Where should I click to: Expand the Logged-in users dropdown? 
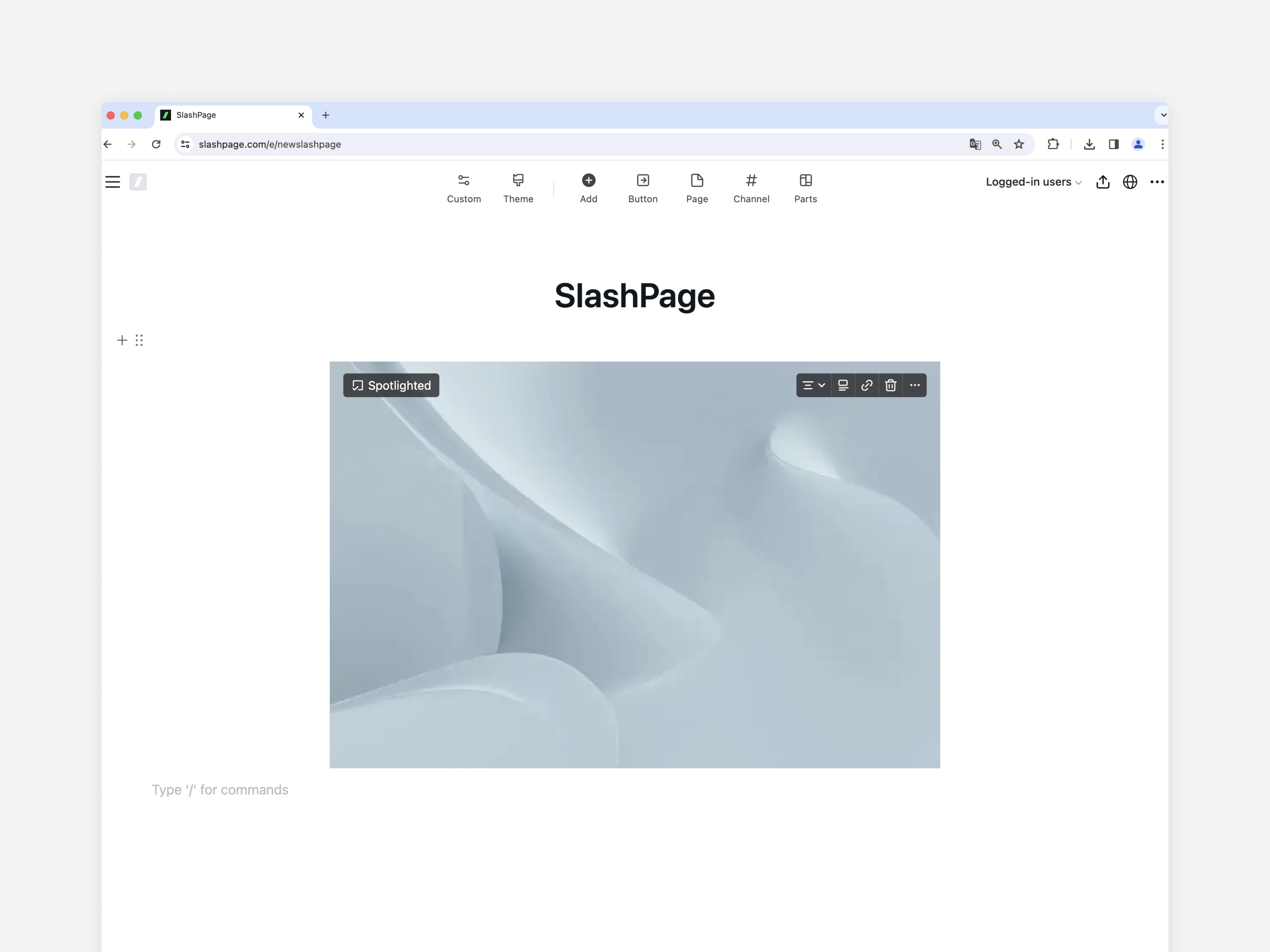click(1033, 182)
